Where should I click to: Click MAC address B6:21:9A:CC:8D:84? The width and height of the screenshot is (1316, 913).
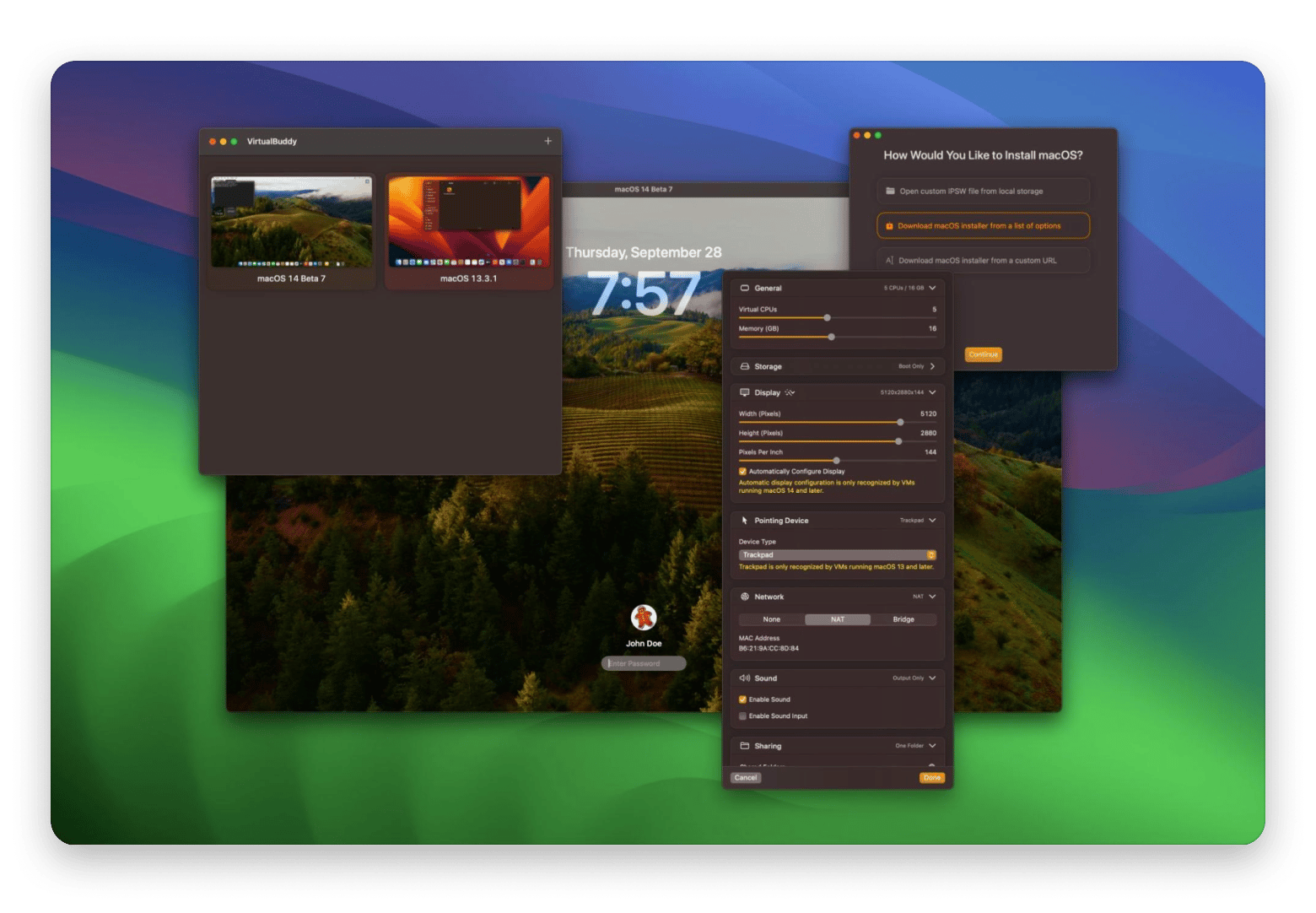[x=769, y=649]
